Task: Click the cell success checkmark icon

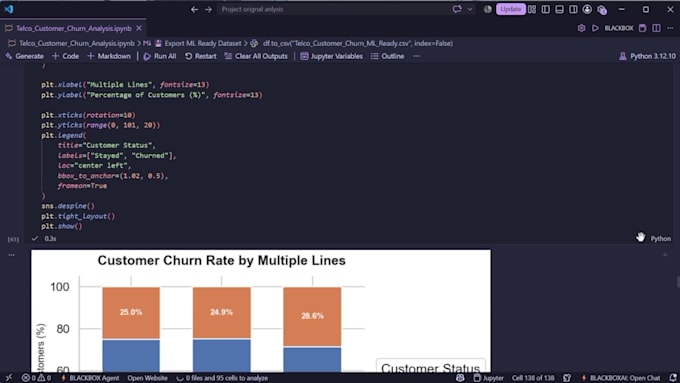Action: click(x=35, y=238)
